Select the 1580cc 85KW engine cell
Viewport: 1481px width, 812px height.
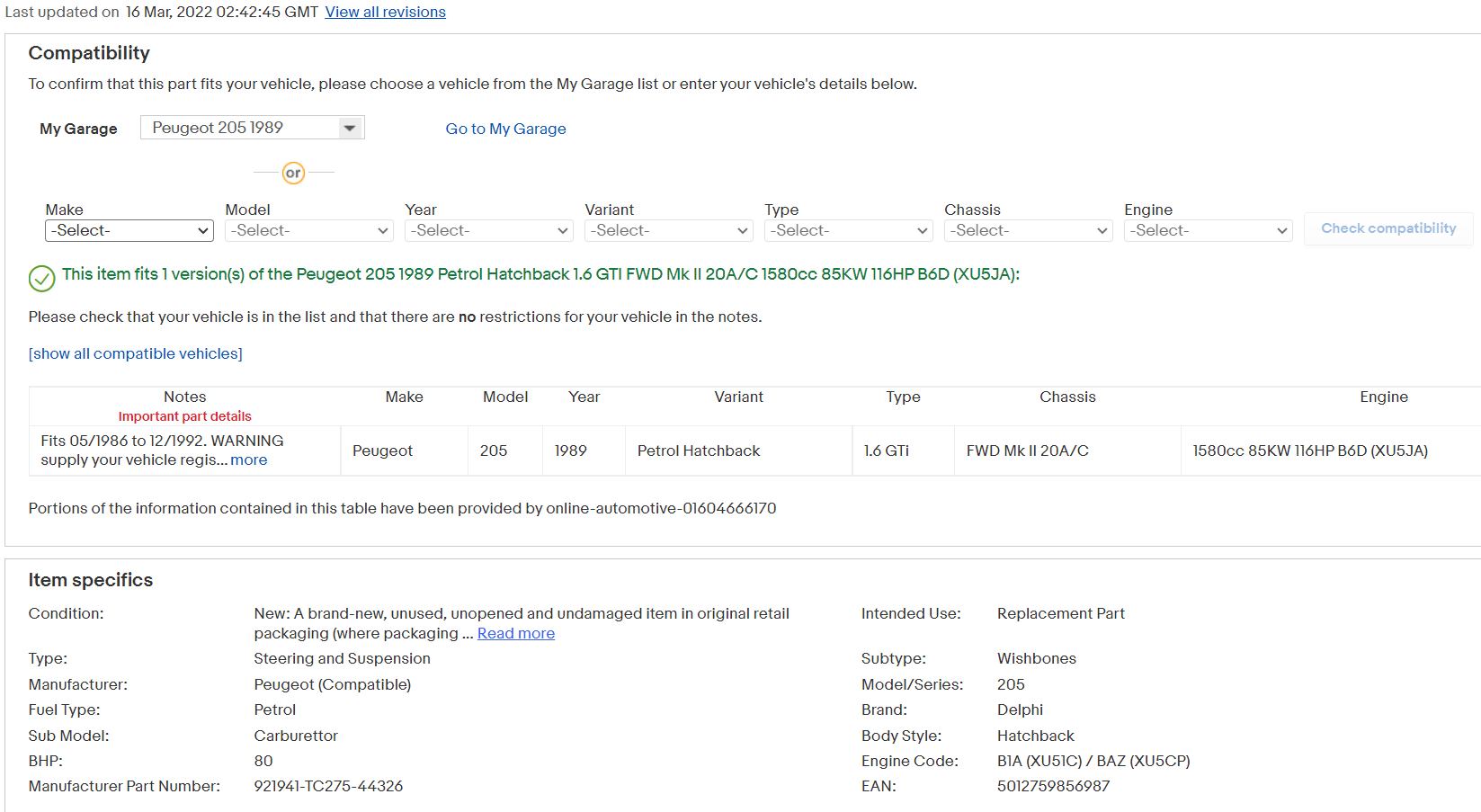(x=1331, y=451)
